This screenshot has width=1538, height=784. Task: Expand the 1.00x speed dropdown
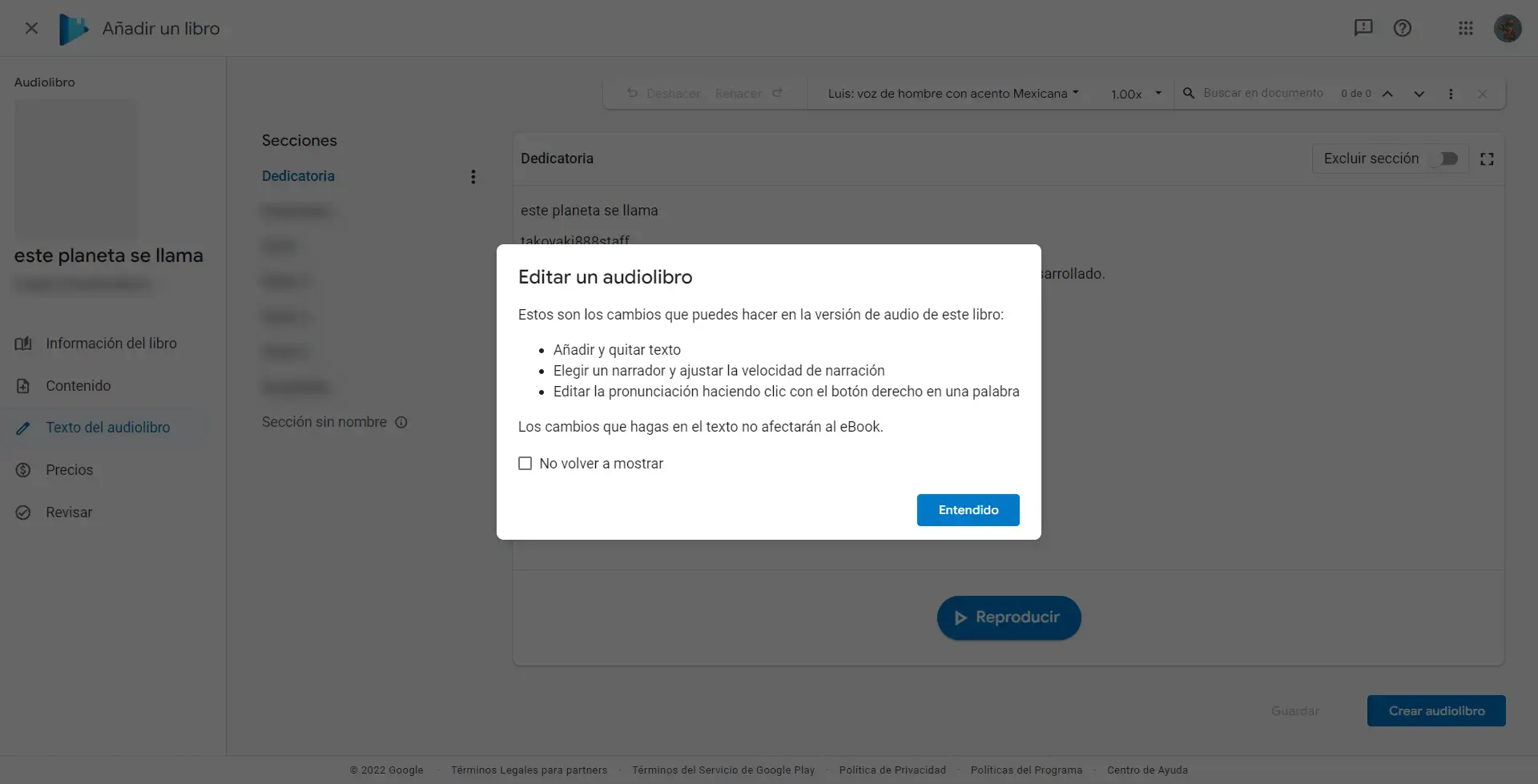tap(1135, 94)
